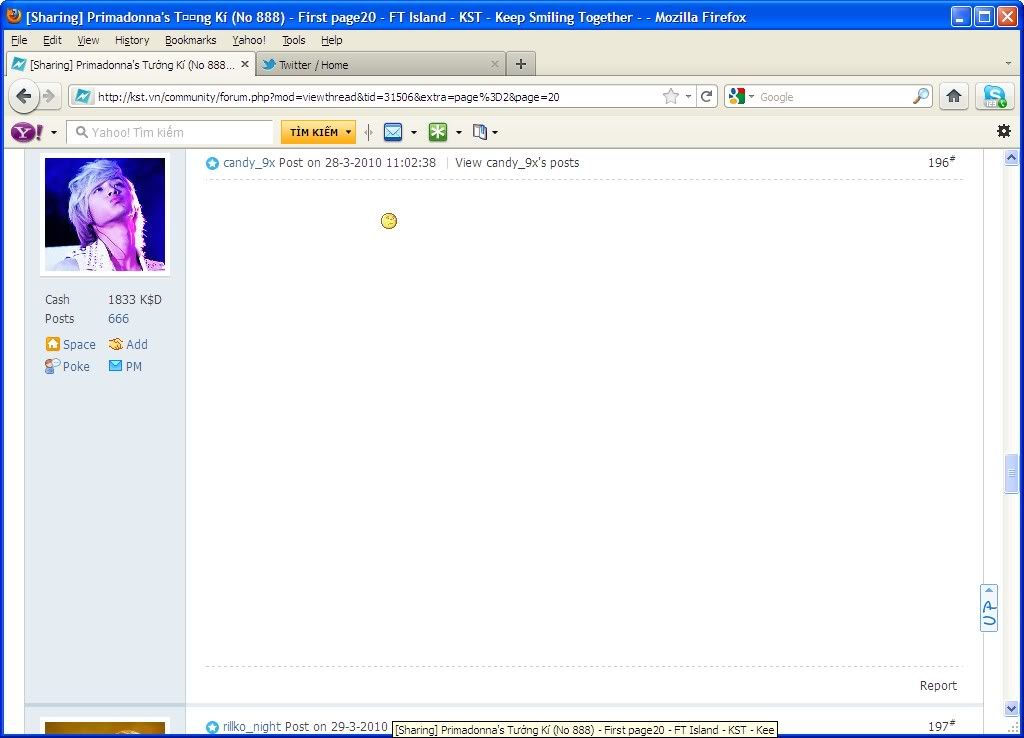Click the Yahoo toolbar resize grip handle
Screen dimensions: 1024x738
click(369, 133)
